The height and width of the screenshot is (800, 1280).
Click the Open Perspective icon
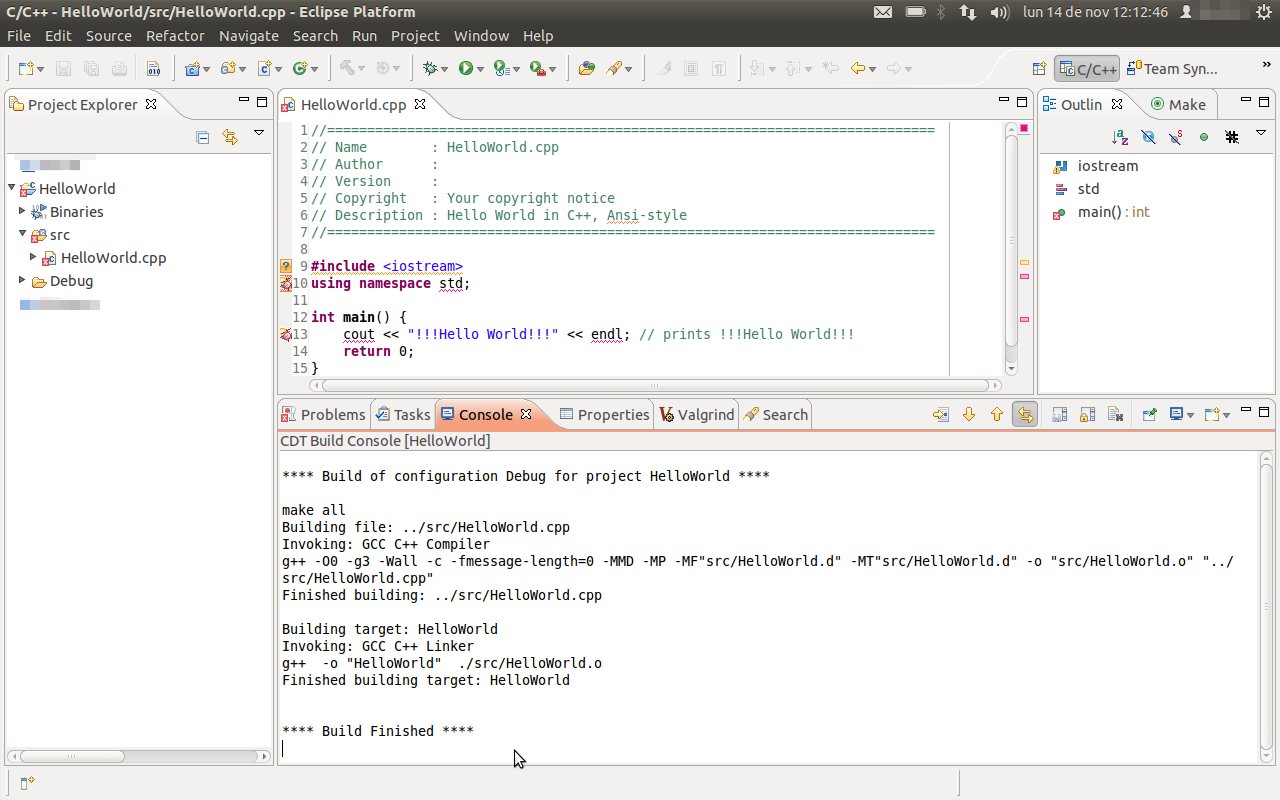pos(1040,68)
